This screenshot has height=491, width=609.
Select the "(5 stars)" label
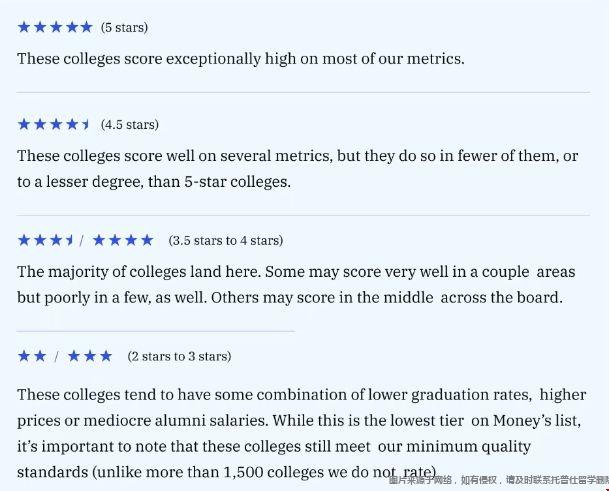click(124, 27)
